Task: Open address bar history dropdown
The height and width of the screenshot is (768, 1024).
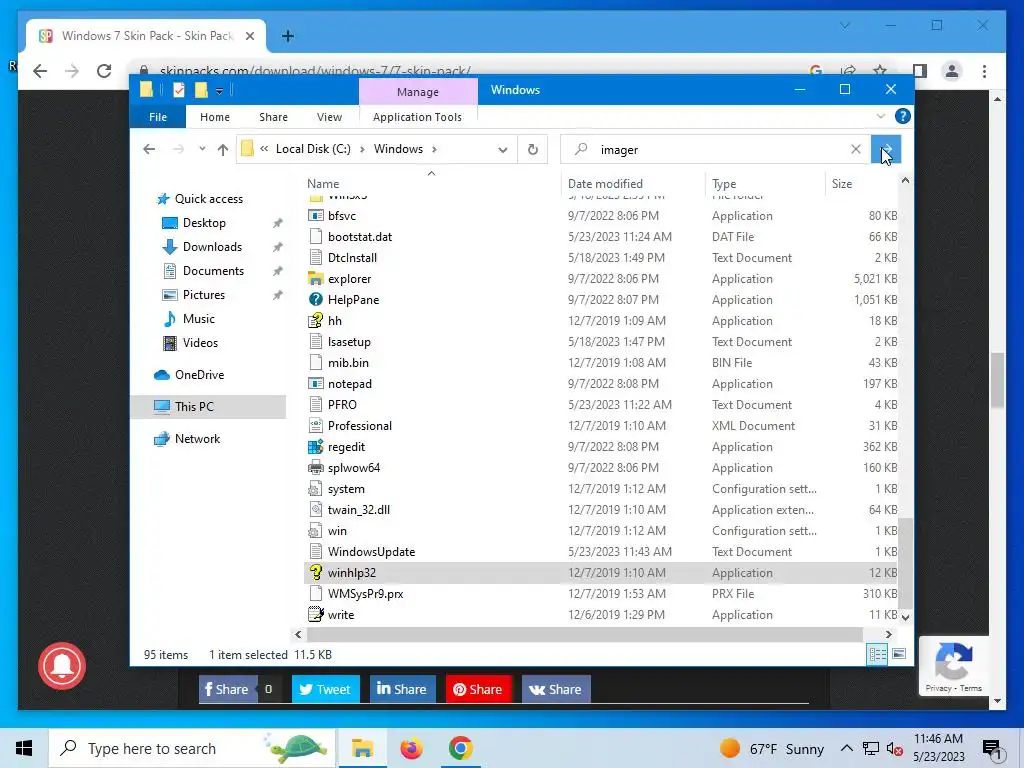Action: [x=502, y=150]
